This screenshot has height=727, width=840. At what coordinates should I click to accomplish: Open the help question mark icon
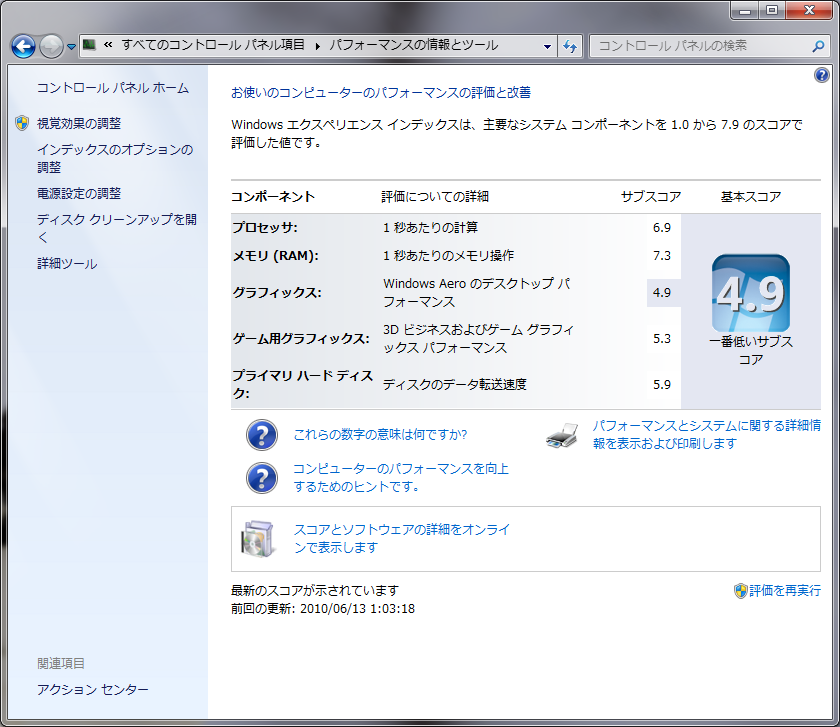tap(822, 75)
